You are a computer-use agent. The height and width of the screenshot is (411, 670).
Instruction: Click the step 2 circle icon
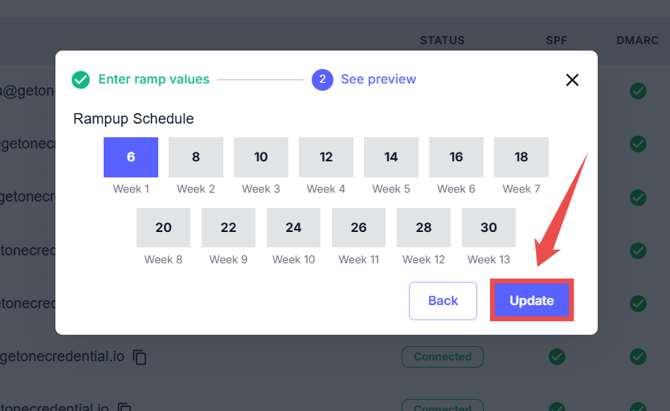[x=322, y=79]
